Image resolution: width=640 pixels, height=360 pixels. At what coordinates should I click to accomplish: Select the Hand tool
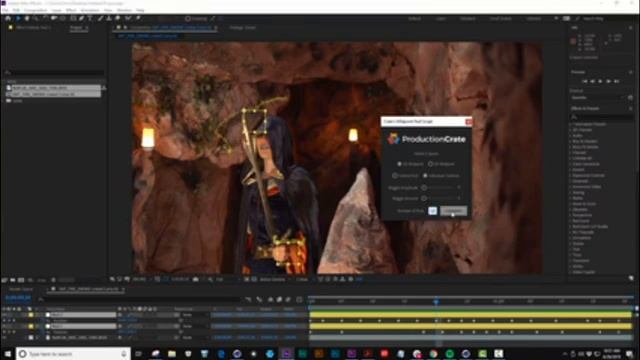[27, 18]
